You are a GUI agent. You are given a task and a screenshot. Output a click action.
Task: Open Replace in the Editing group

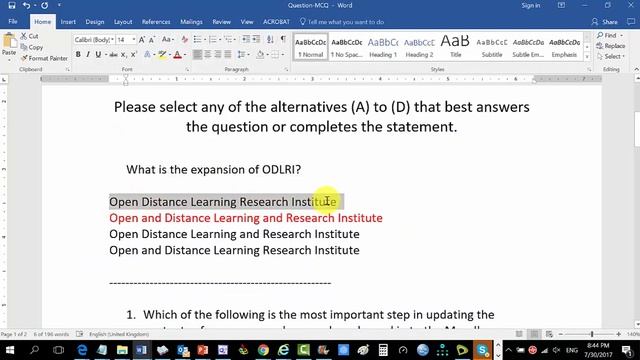coord(611,46)
